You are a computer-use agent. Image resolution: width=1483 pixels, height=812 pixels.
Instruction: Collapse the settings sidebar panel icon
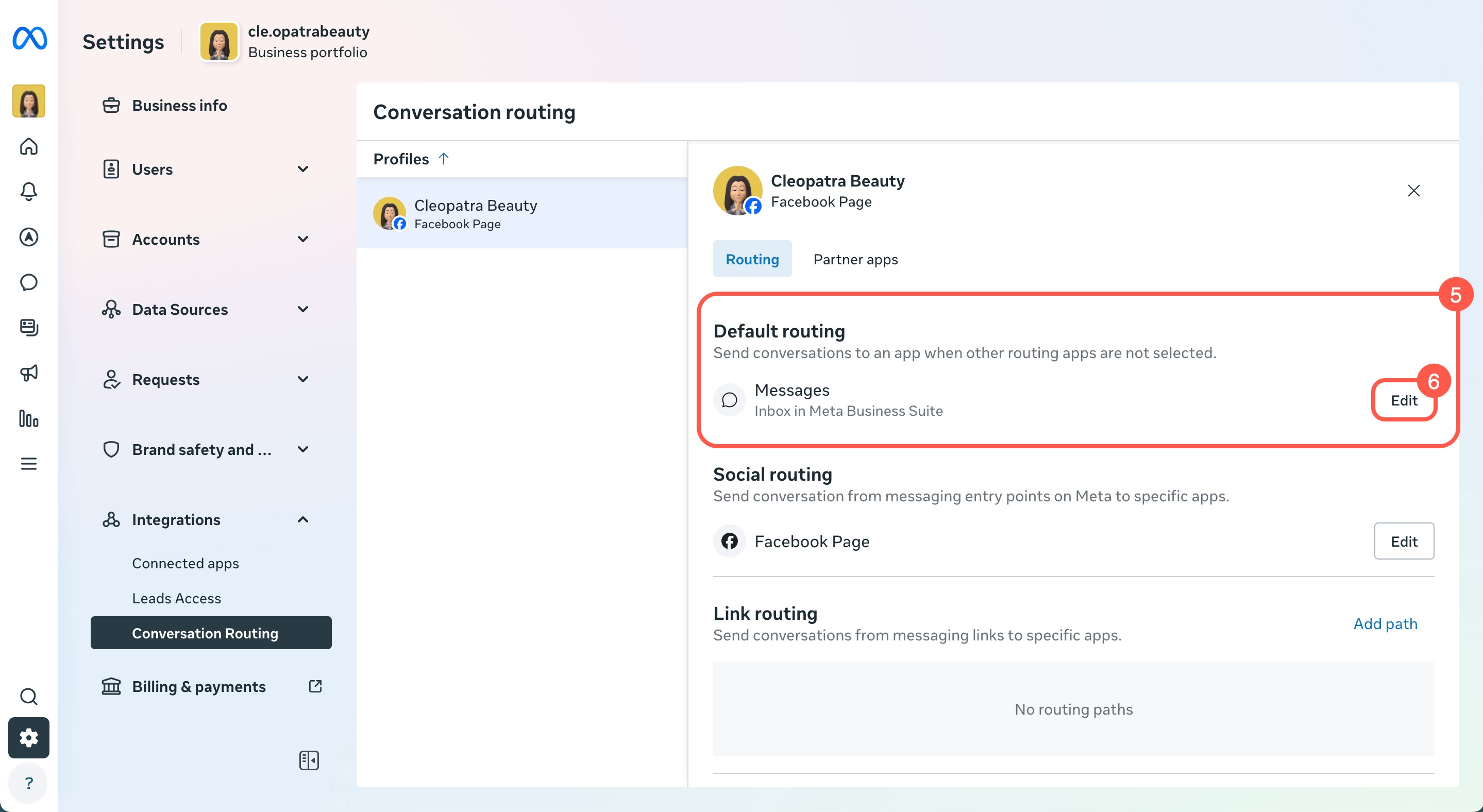309,760
